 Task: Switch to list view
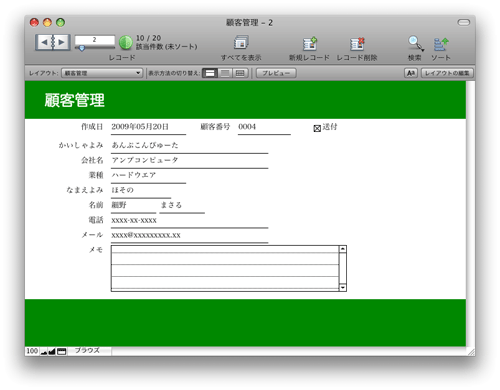(x=225, y=73)
